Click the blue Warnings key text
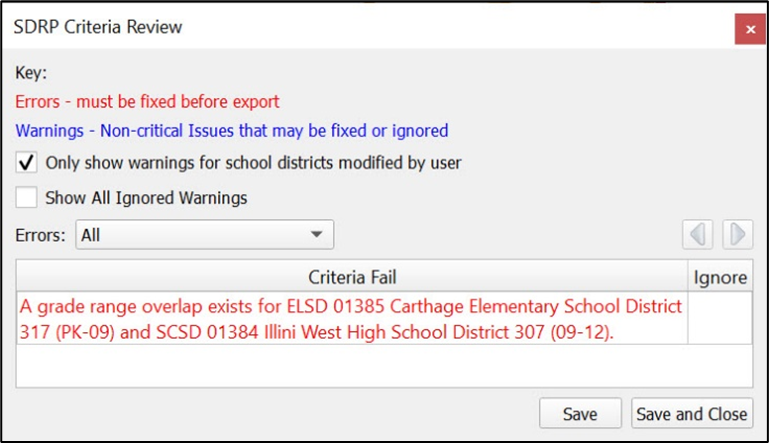The image size is (769, 443). (x=231, y=130)
